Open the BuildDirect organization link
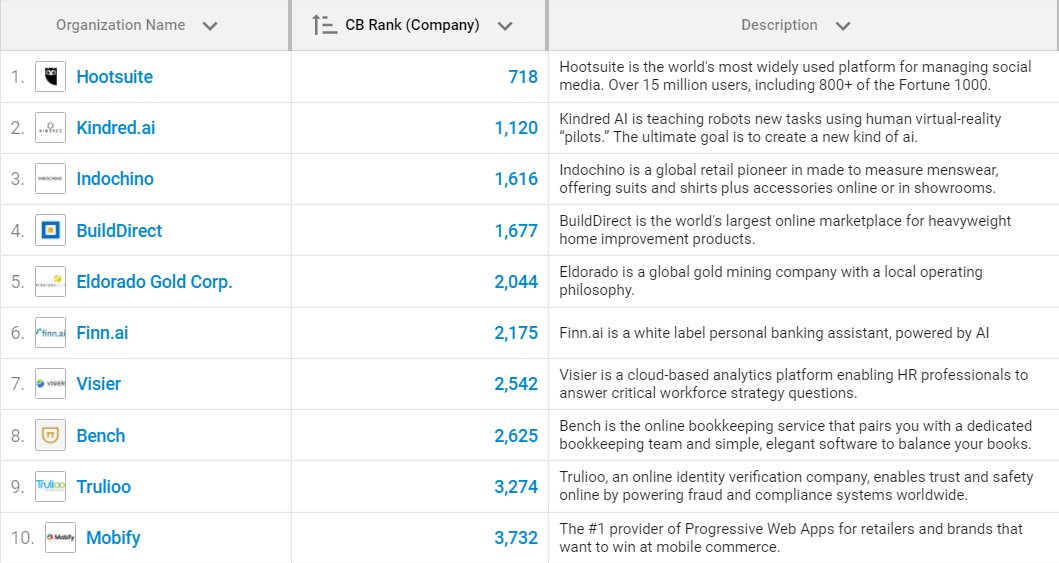 [x=119, y=230]
